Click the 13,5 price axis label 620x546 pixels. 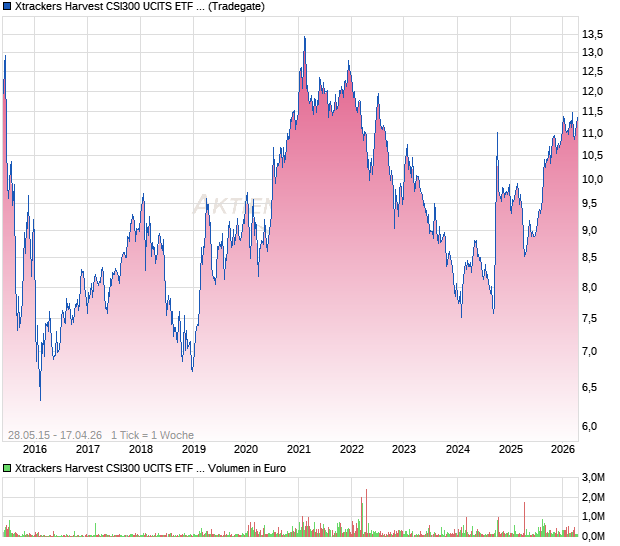592,35
